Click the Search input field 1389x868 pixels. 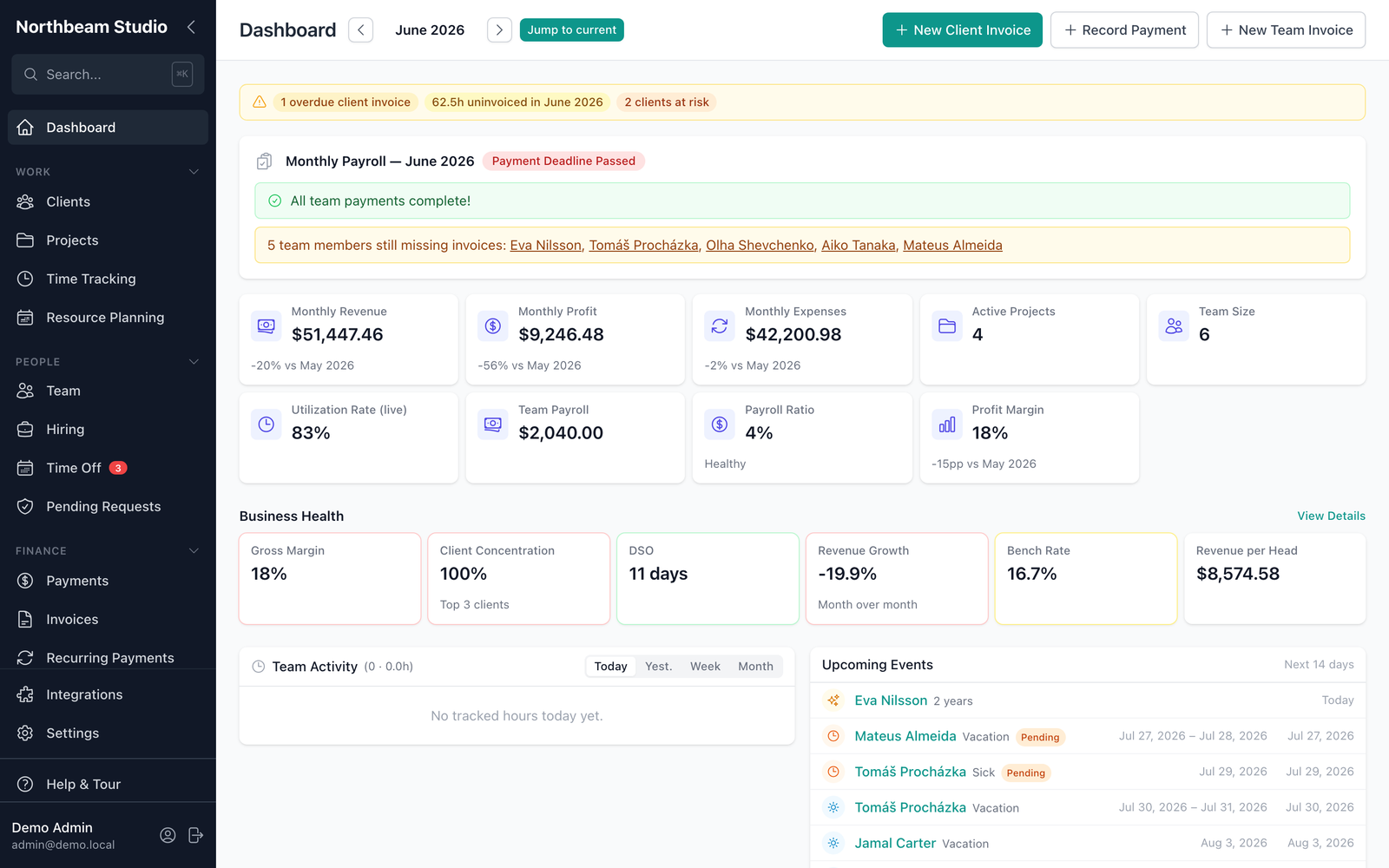click(x=108, y=75)
